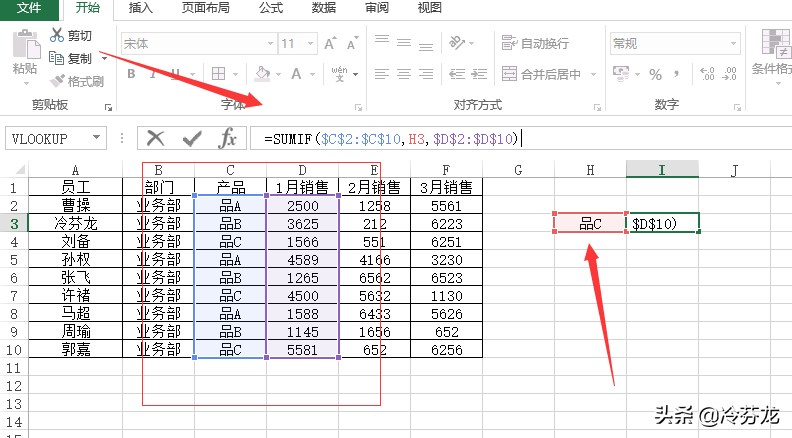Increase decimal places
The height and width of the screenshot is (438, 792).
[x=707, y=74]
